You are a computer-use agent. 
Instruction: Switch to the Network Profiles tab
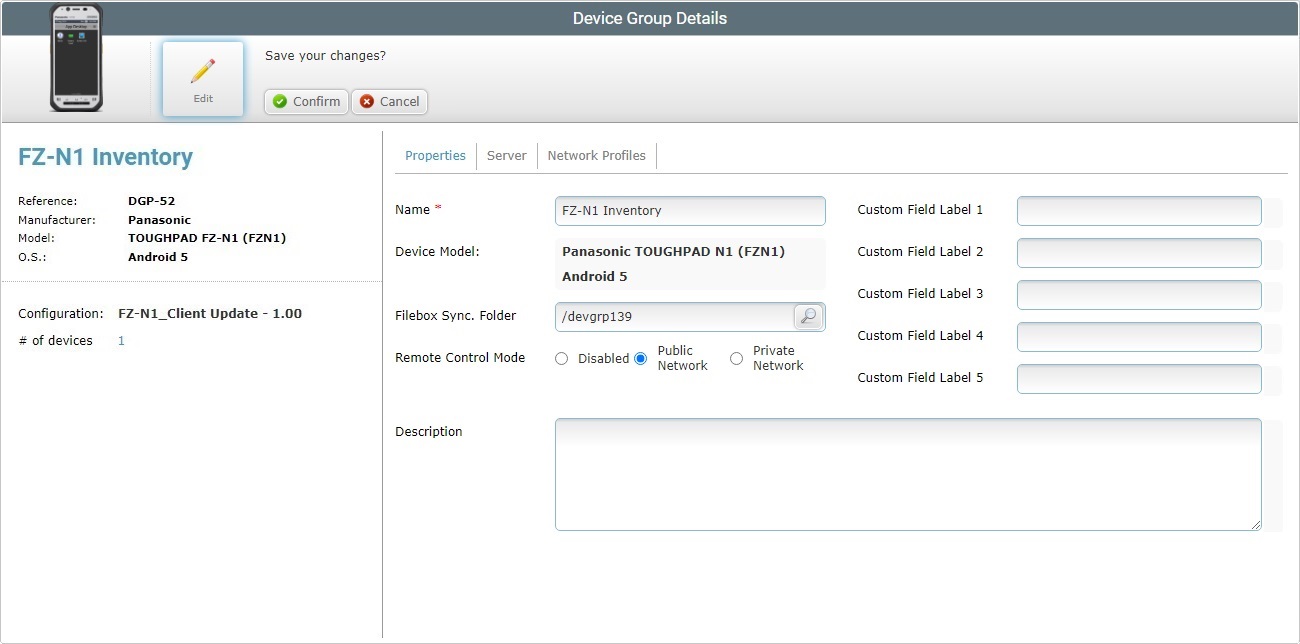(596, 156)
